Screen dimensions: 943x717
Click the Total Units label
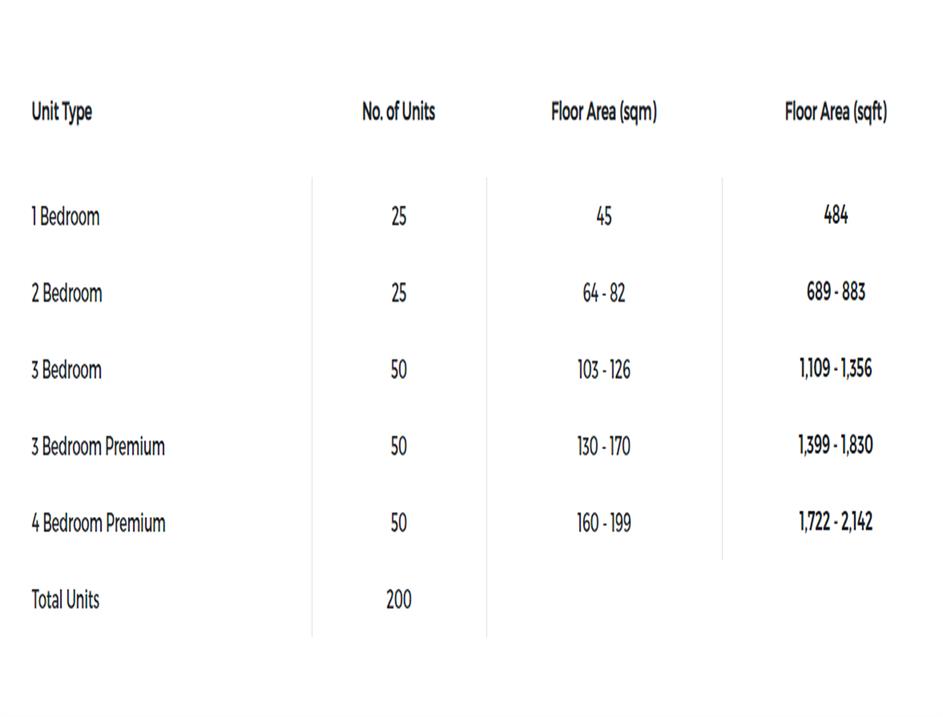[x=66, y=600]
